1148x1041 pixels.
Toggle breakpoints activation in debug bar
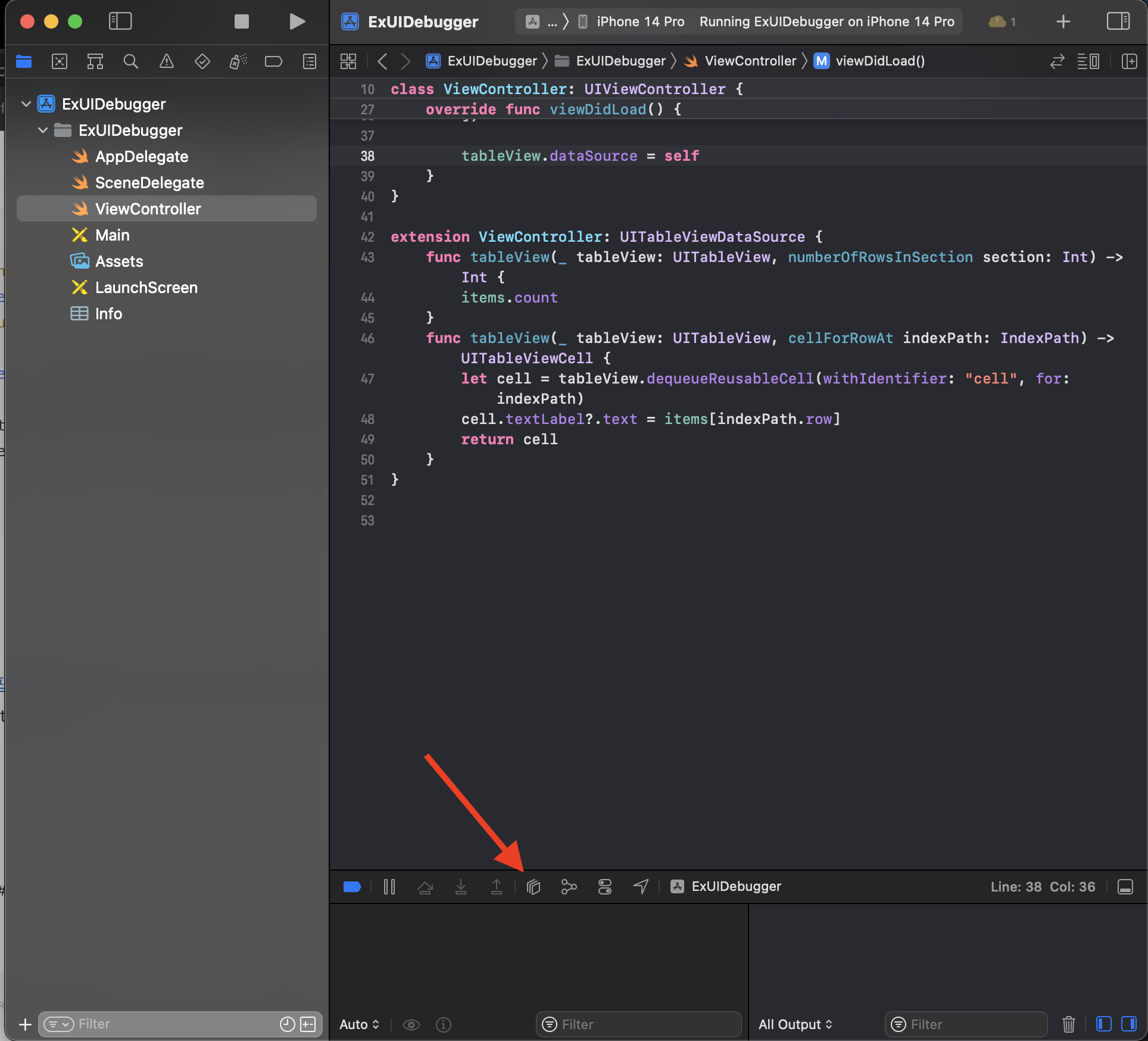[352, 887]
